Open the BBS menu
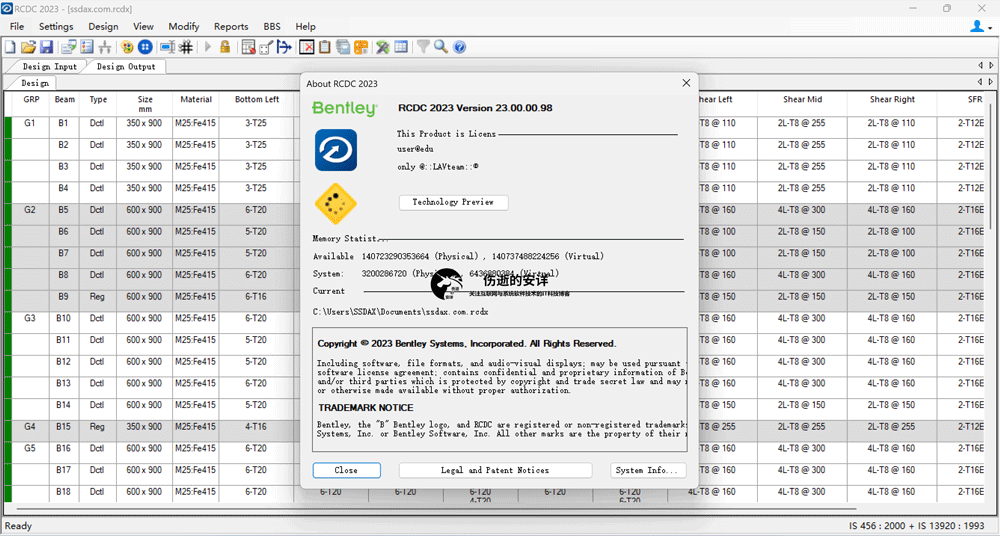Image resolution: width=1000 pixels, height=536 pixels. click(x=272, y=26)
